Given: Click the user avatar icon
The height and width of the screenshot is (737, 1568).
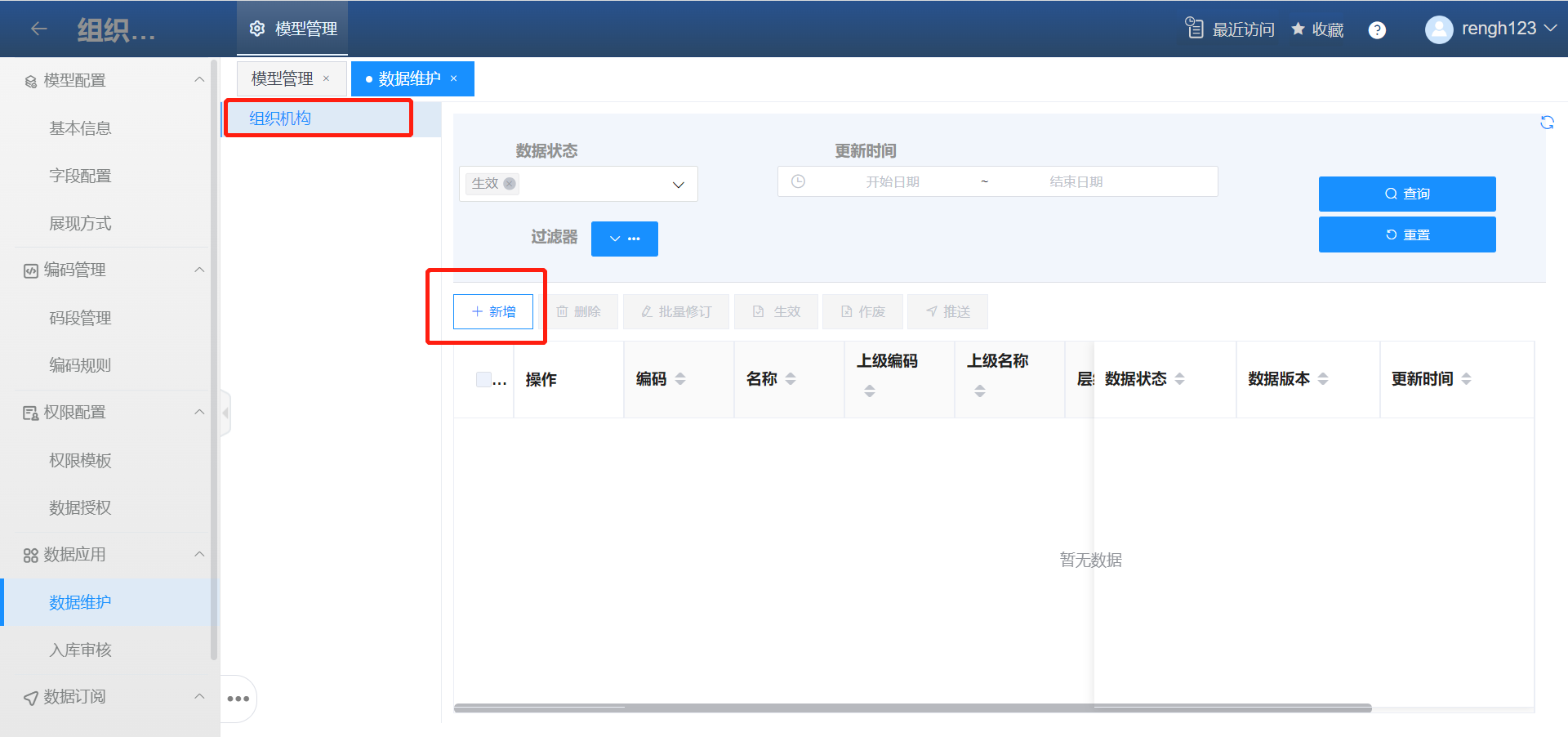Looking at the screenshot, I should [1438, 29].
